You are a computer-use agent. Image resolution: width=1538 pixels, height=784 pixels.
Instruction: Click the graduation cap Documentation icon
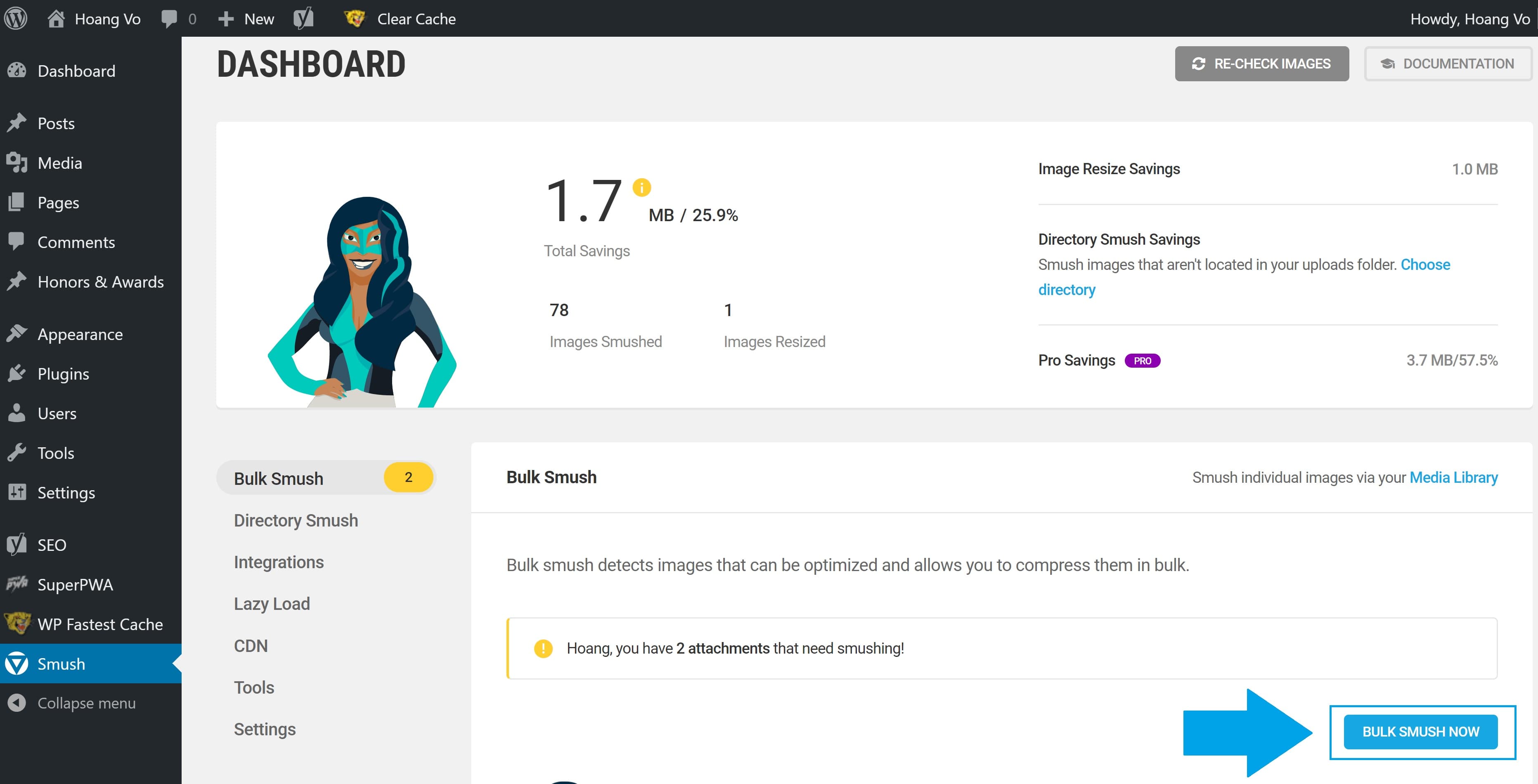1388,64
